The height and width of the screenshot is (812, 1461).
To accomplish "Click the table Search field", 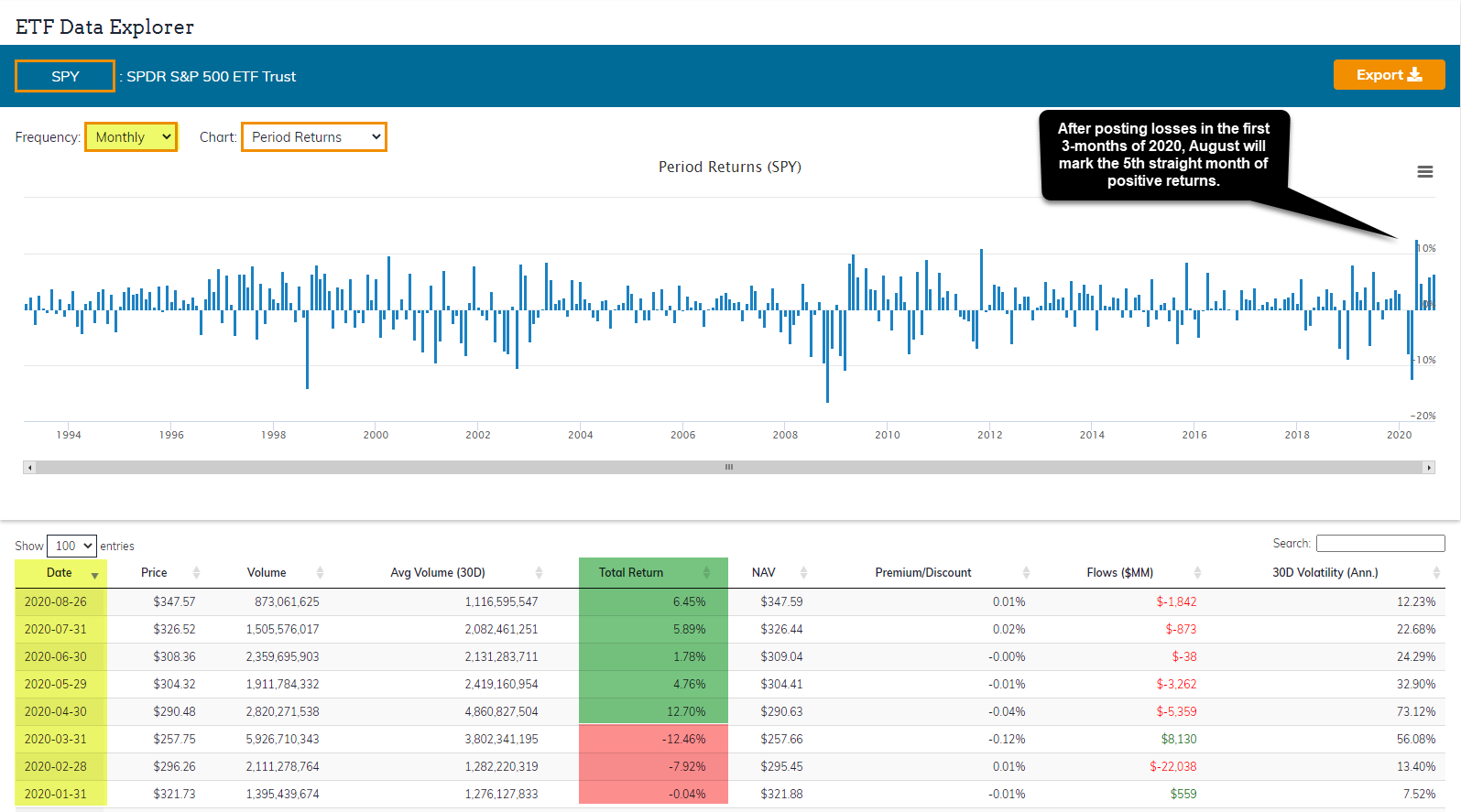I will [1380, 543].
